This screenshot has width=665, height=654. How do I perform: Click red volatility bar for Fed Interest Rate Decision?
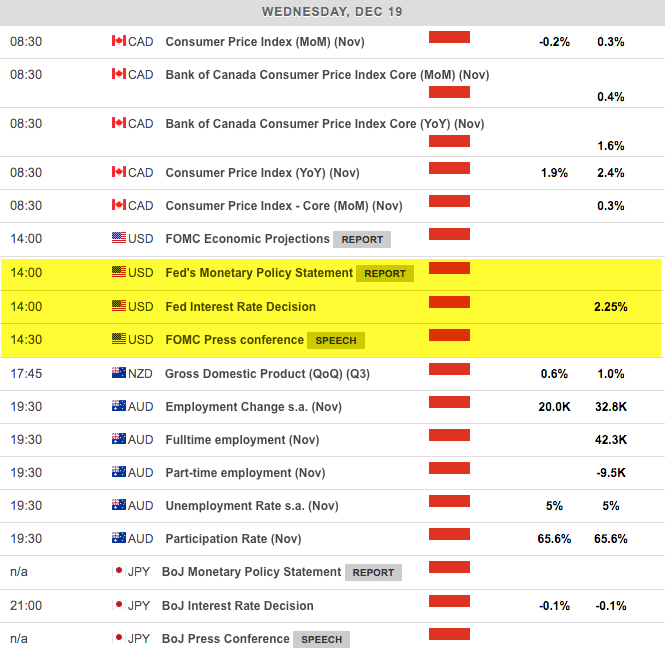click(449, 302)
